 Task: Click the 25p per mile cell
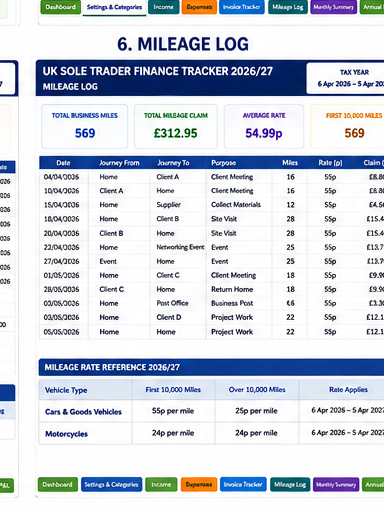pos(256,411)
